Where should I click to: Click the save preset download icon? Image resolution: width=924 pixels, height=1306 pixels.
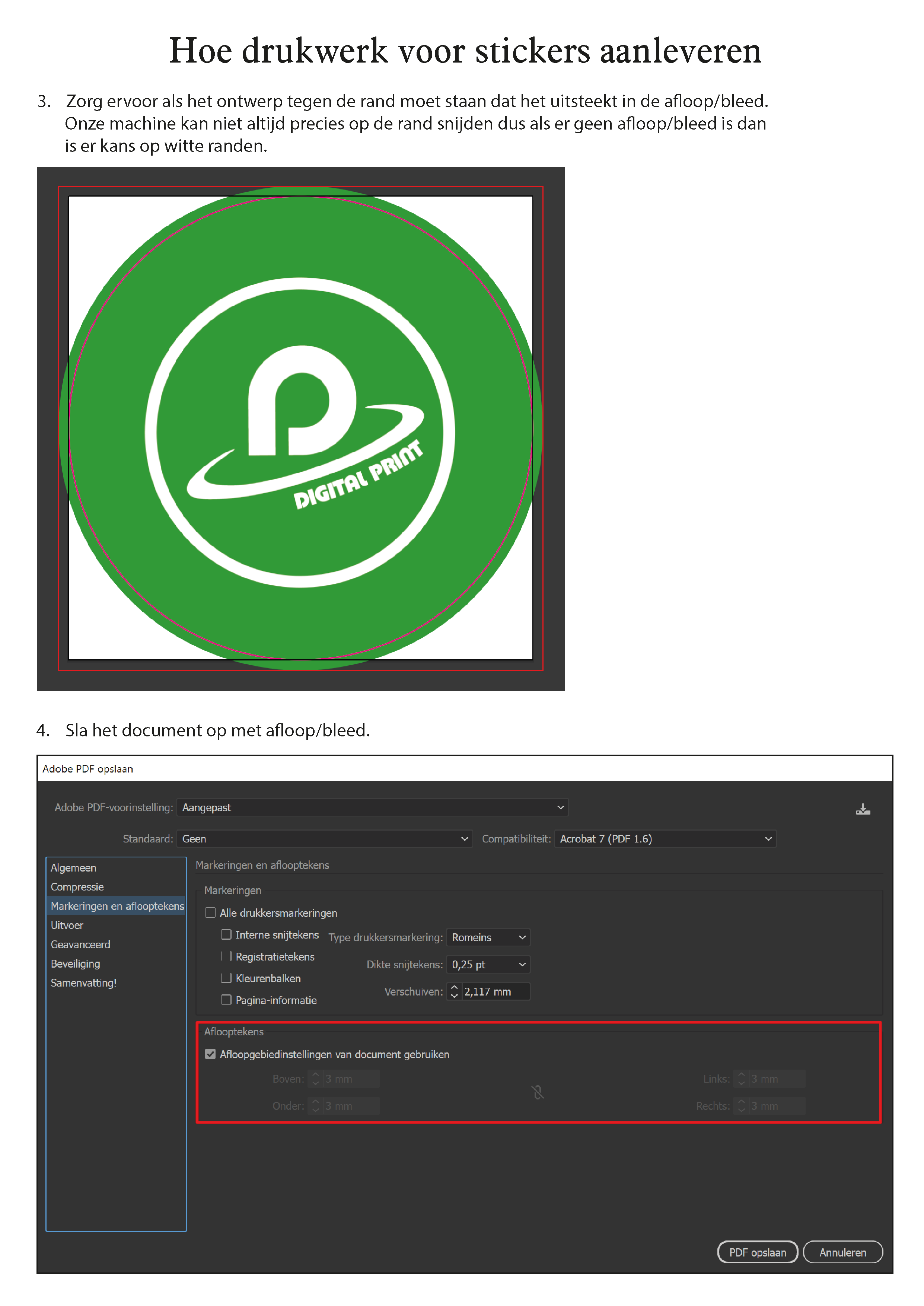click(863, 809)
